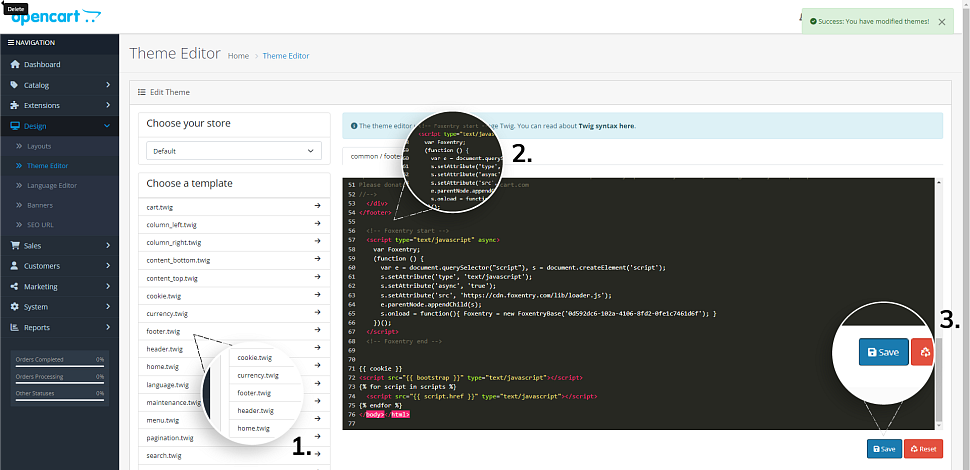Click the Edit Theme list icon

click(142, 92)
